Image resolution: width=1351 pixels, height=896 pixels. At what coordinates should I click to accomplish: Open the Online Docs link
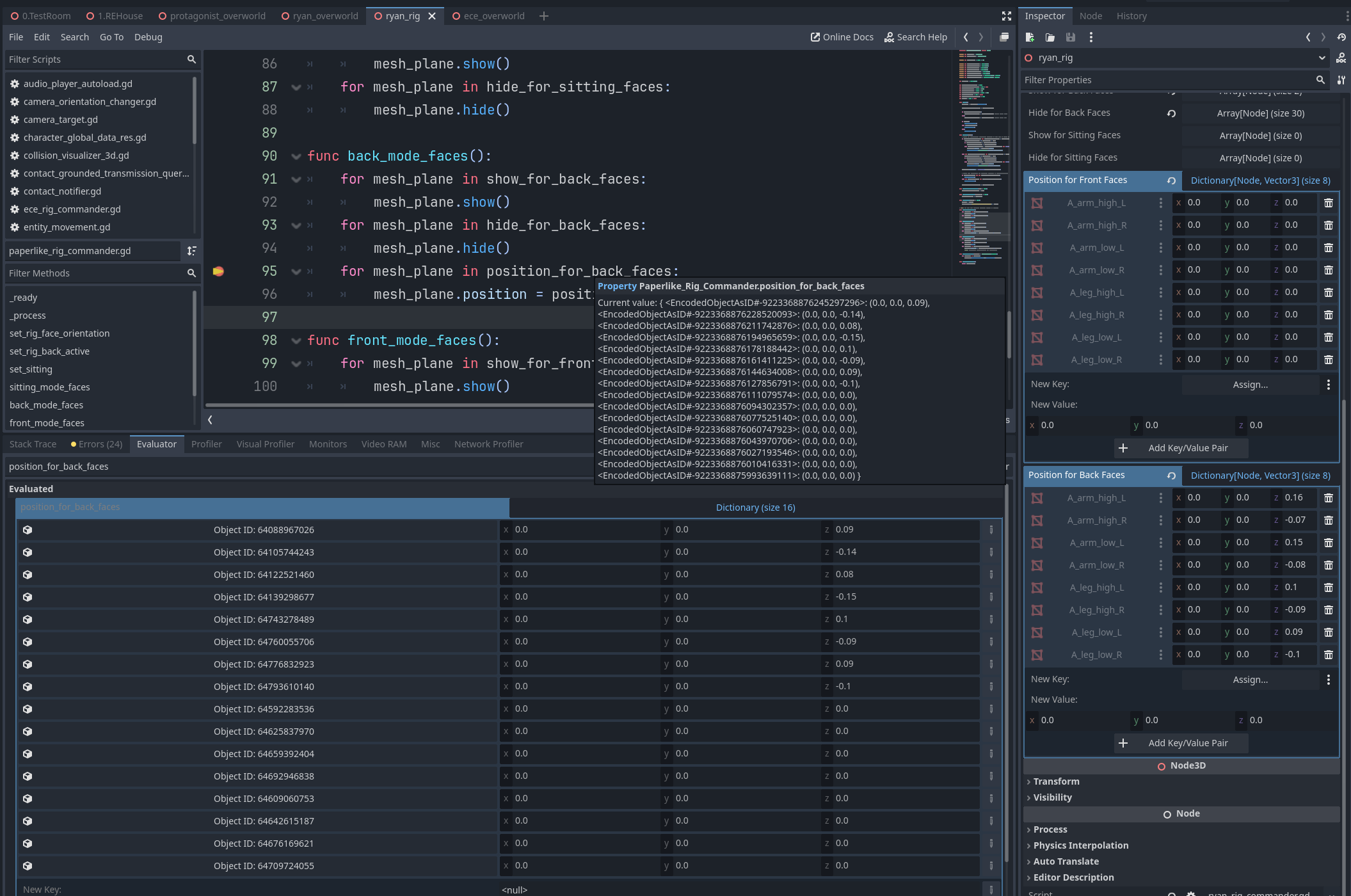pos(842,36)
